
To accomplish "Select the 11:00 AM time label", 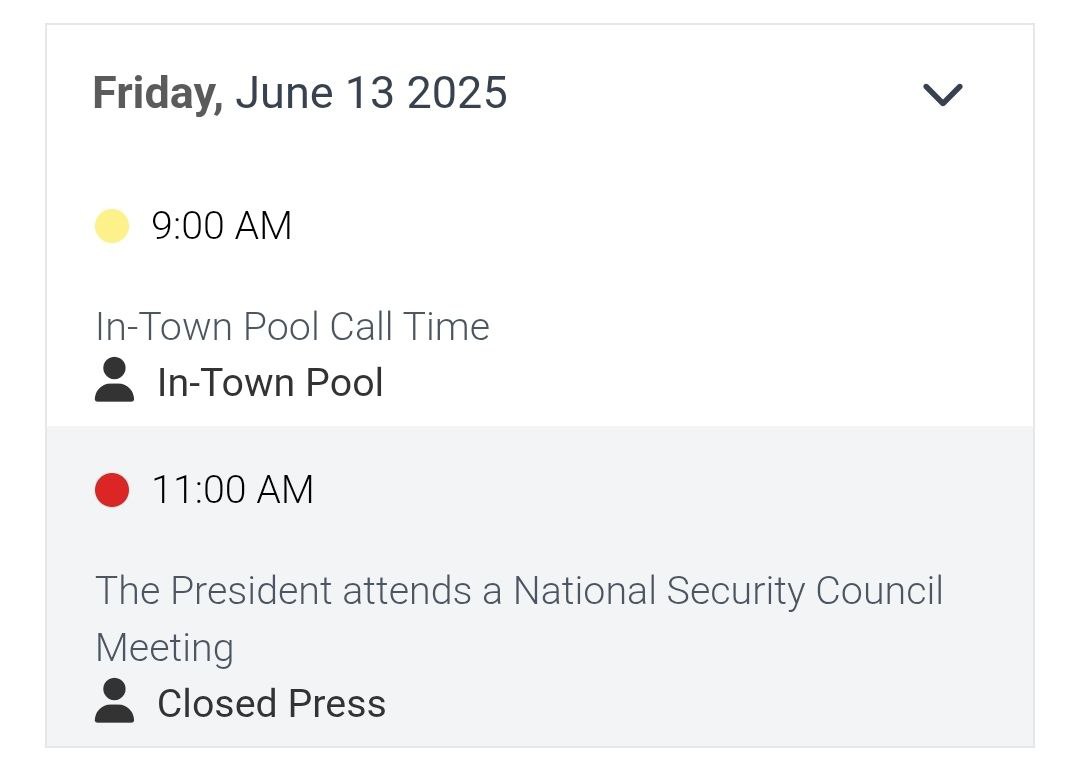I will (x=232, y=490).
